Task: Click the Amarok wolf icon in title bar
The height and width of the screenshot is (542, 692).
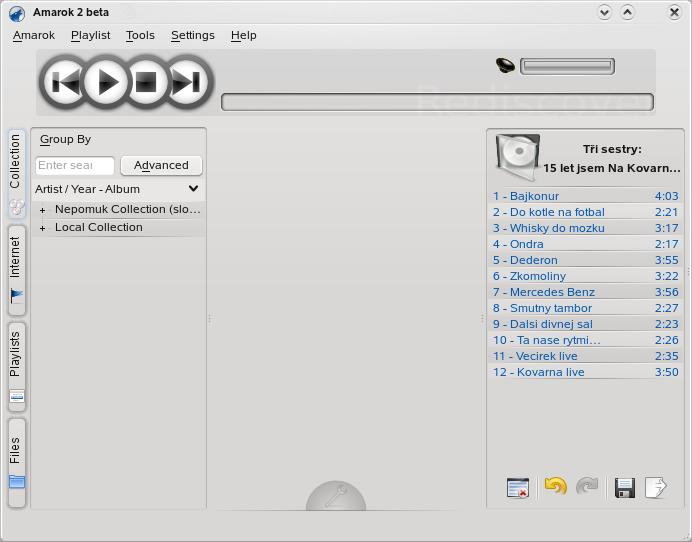Action: [17, 13]
